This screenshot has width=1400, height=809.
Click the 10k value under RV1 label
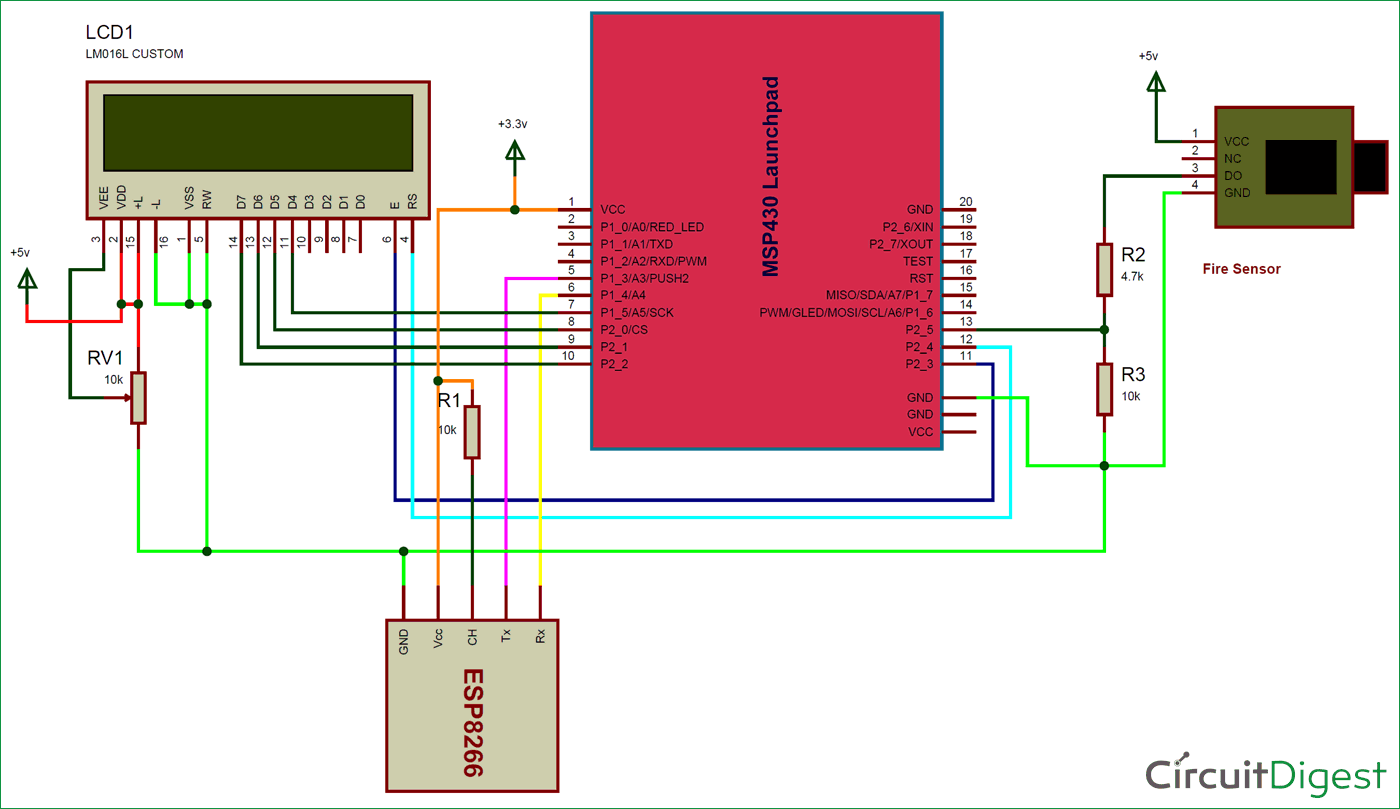(x=113, y=380)
